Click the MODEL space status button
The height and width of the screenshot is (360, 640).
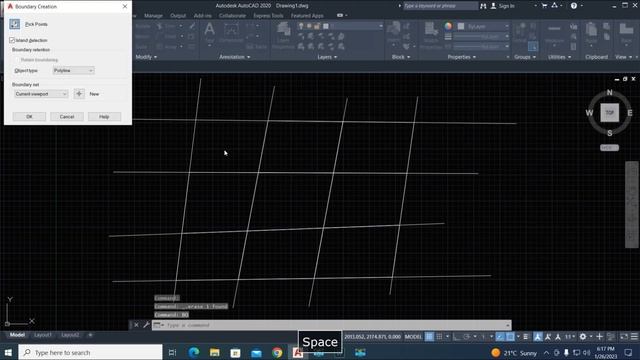413,337
